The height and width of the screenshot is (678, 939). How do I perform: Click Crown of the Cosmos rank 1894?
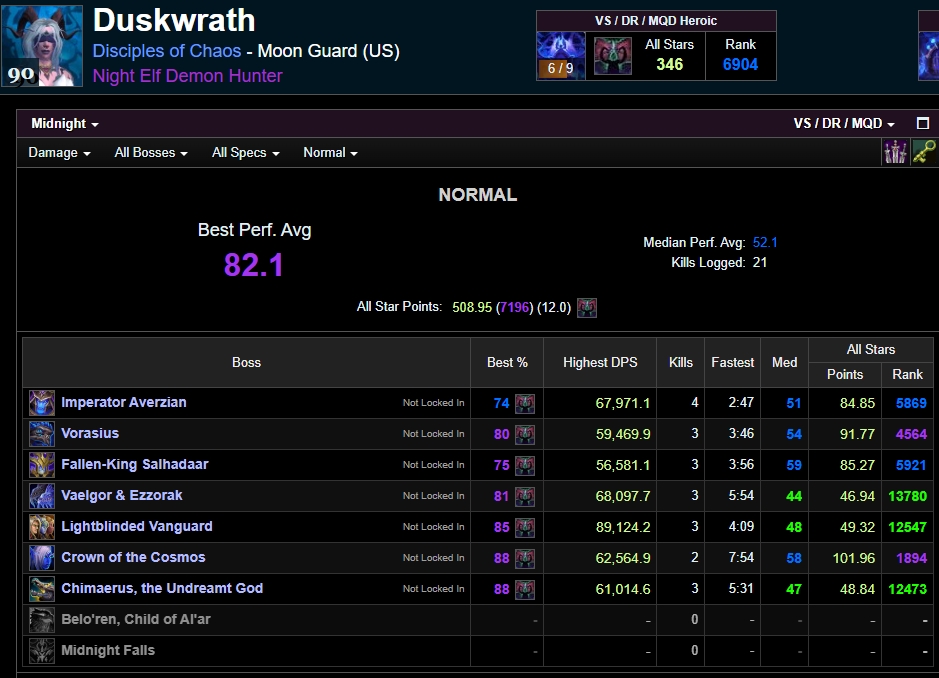[911, 558]
